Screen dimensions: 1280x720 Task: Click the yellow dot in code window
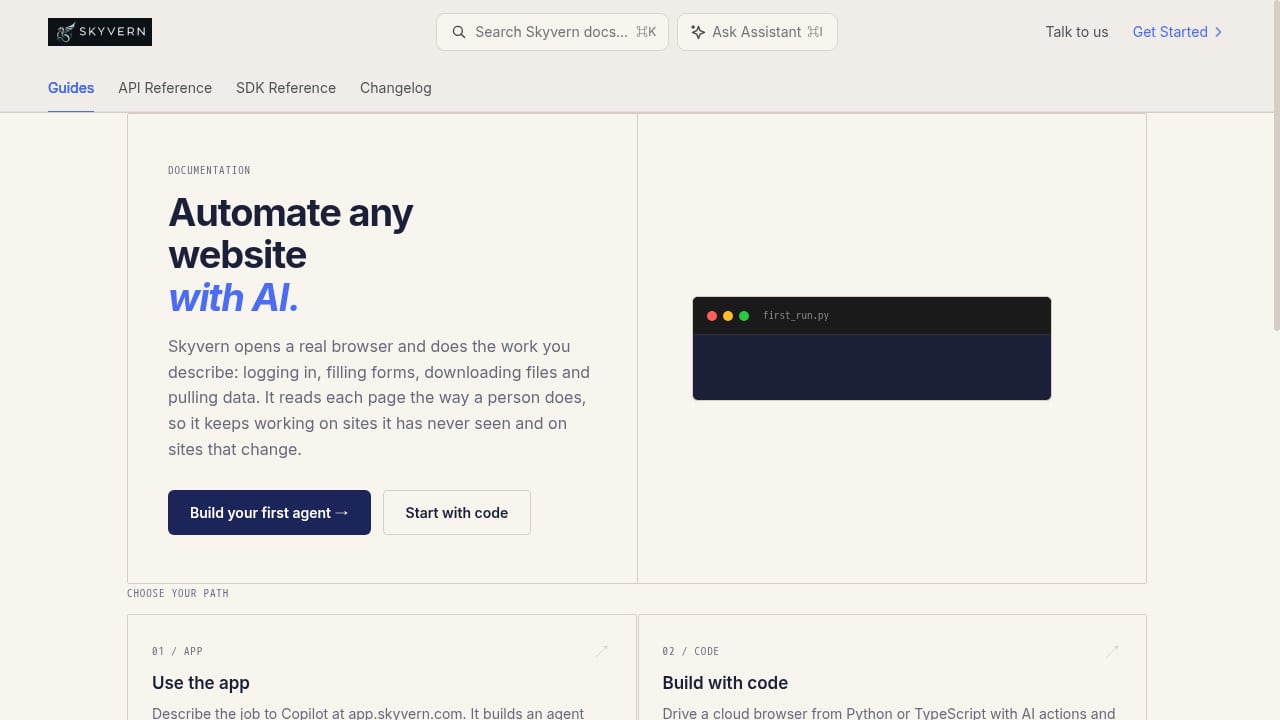(x=728, y=316)
